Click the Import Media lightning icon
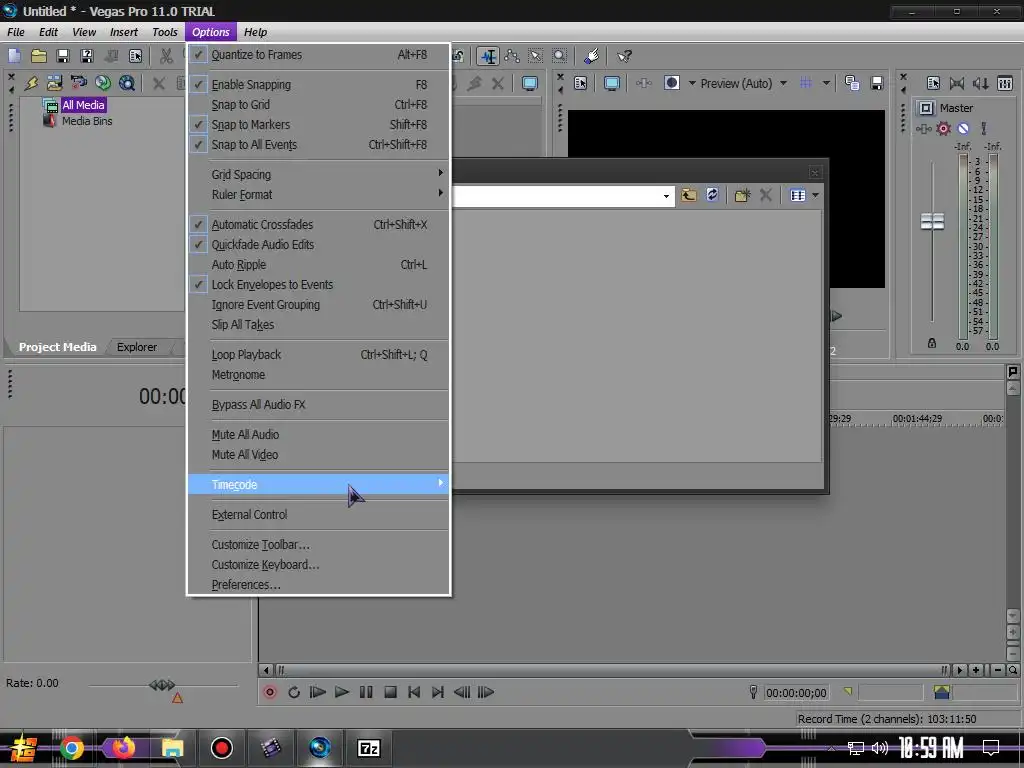 click(31, 83)
